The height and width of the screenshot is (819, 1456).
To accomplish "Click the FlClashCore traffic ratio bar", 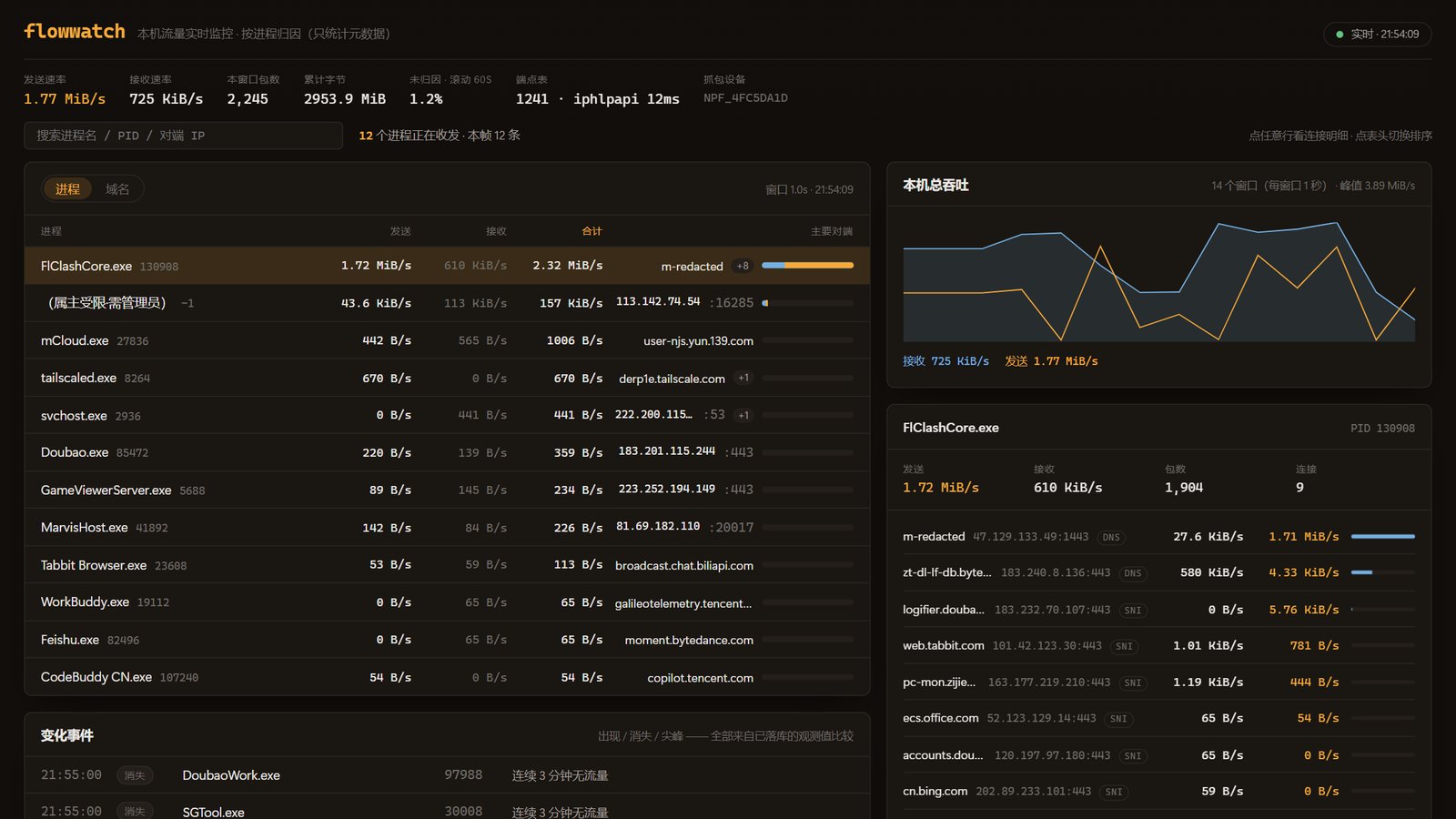I will pyautogui.click(x=807, y=266).
